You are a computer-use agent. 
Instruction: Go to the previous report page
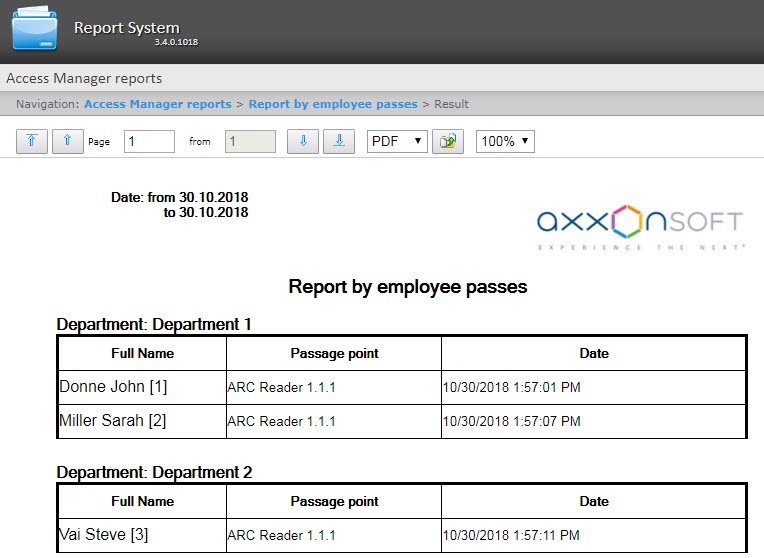coord(67,141)
